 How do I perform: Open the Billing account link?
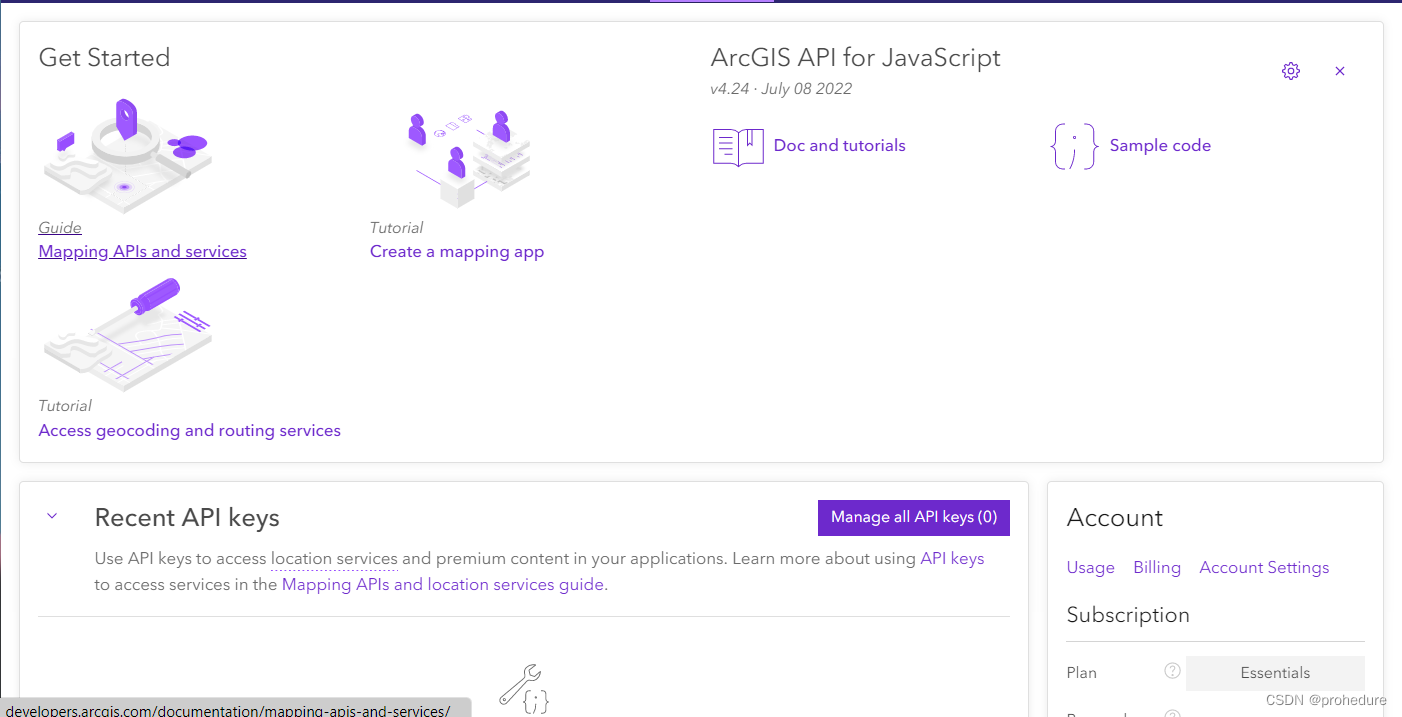(1157, 567)
